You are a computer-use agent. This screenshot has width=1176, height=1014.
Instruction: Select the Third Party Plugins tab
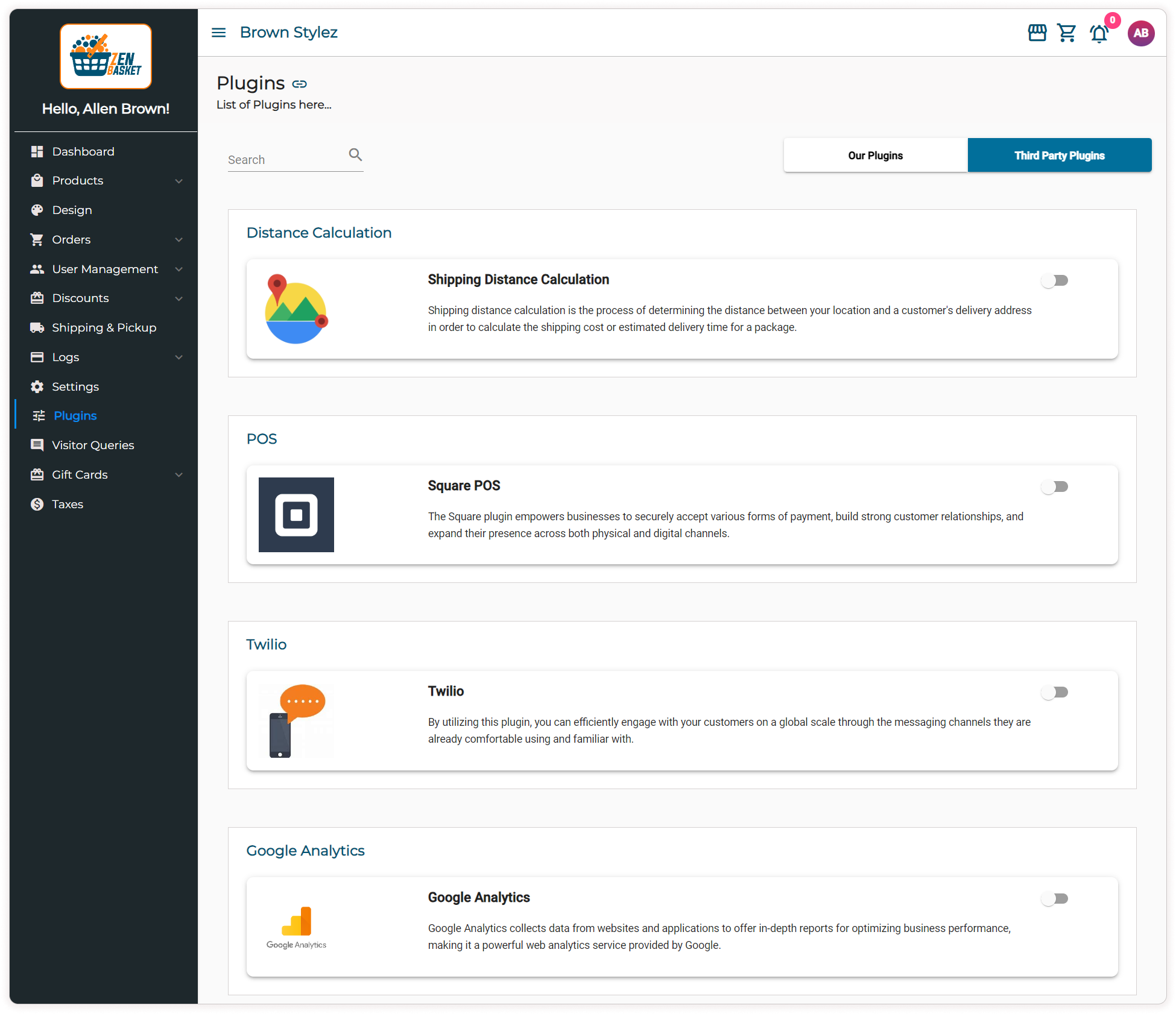[1059, 156]
